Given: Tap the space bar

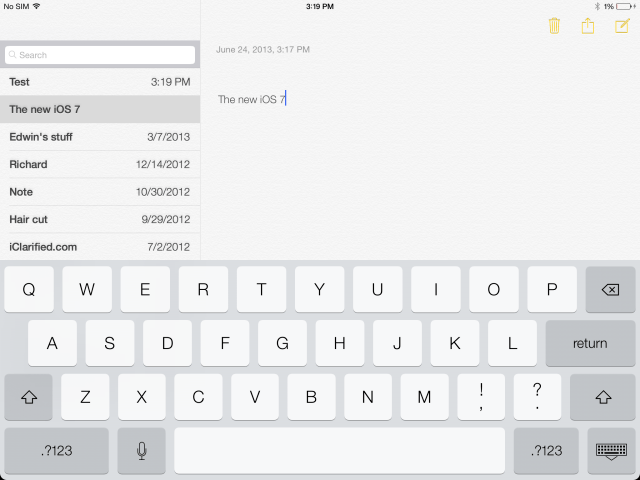Looking at the screenshot, I should click(340, 451).
